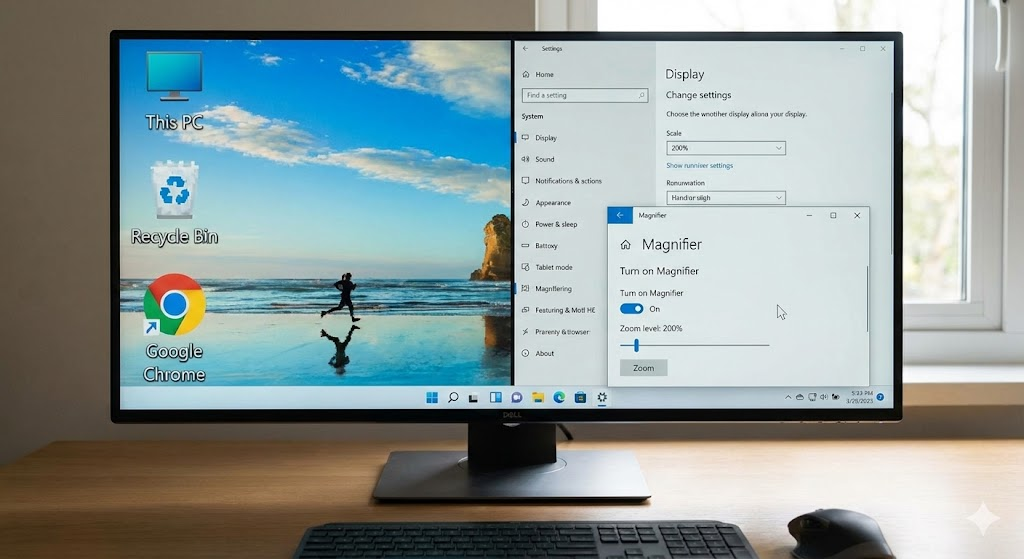Launch File Explorer from the taskbar
Screen dimensions: 1024x559
click(x=538, y=398)
